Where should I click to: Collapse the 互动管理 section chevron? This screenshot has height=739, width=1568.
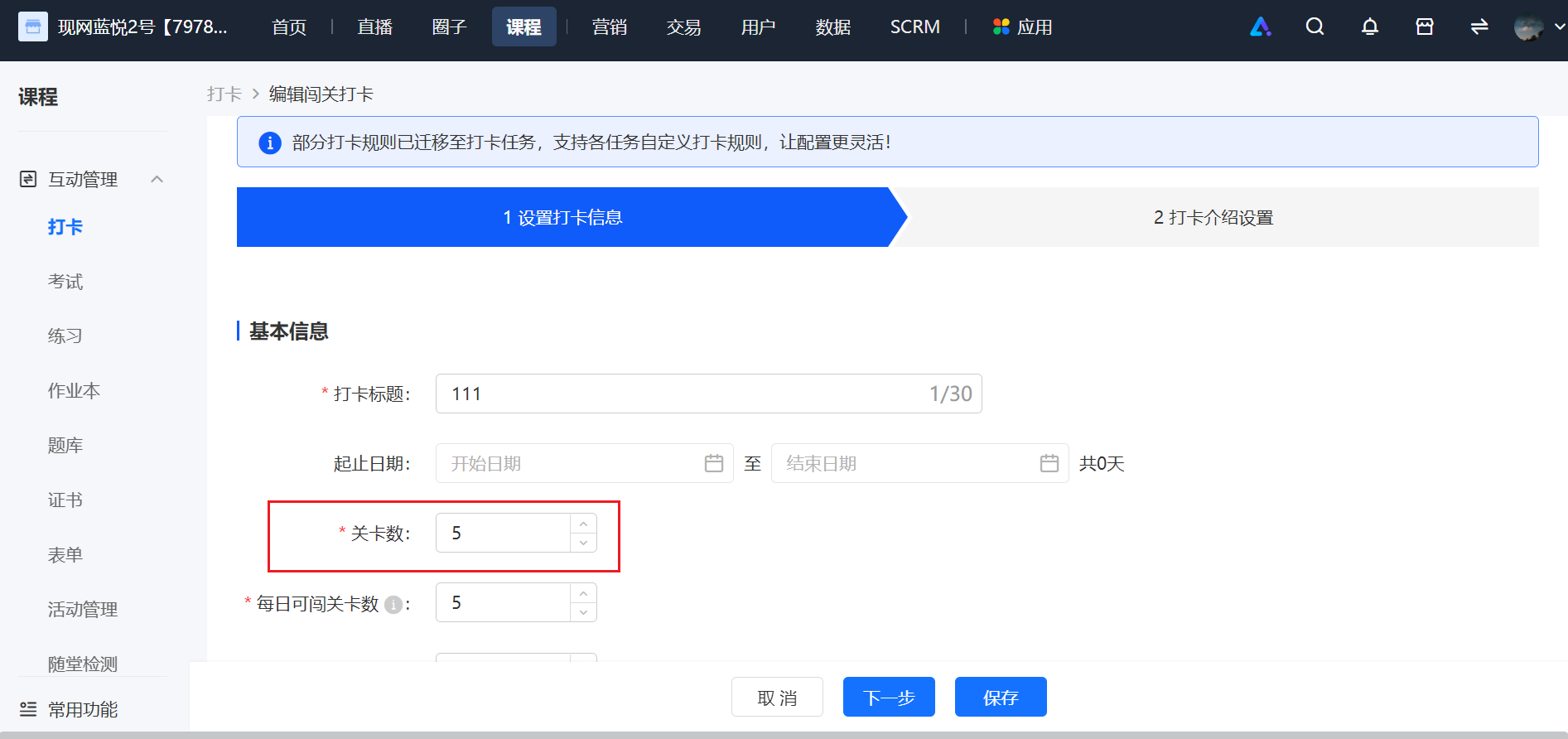[157, 179]
